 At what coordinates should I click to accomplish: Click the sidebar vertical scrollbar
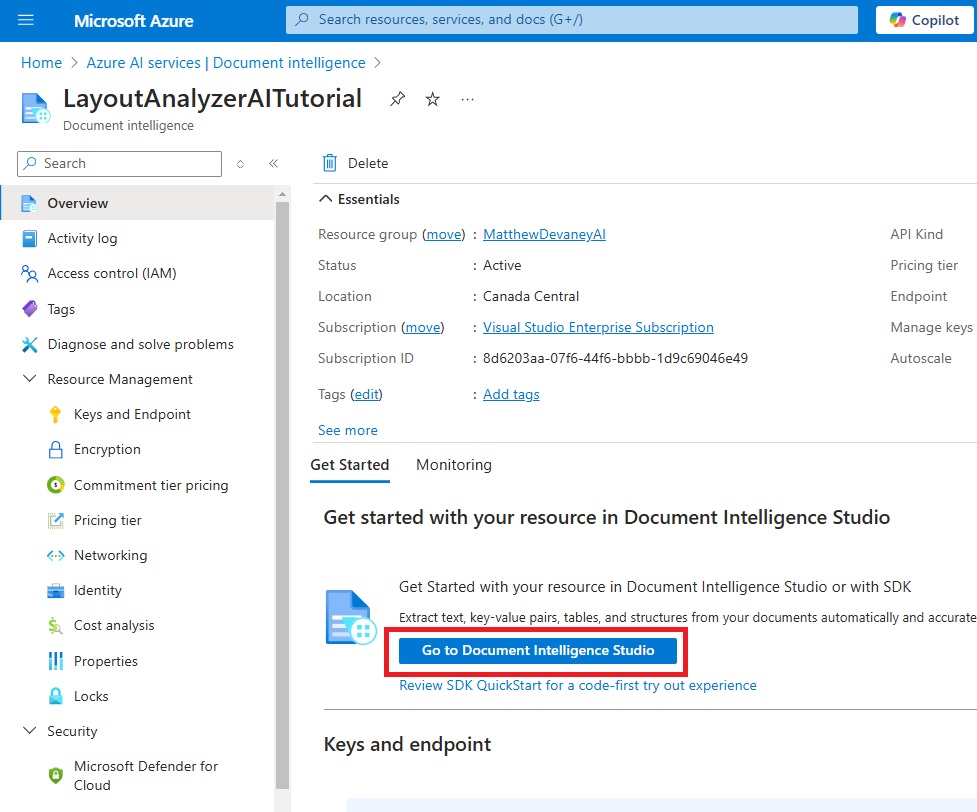282,495
